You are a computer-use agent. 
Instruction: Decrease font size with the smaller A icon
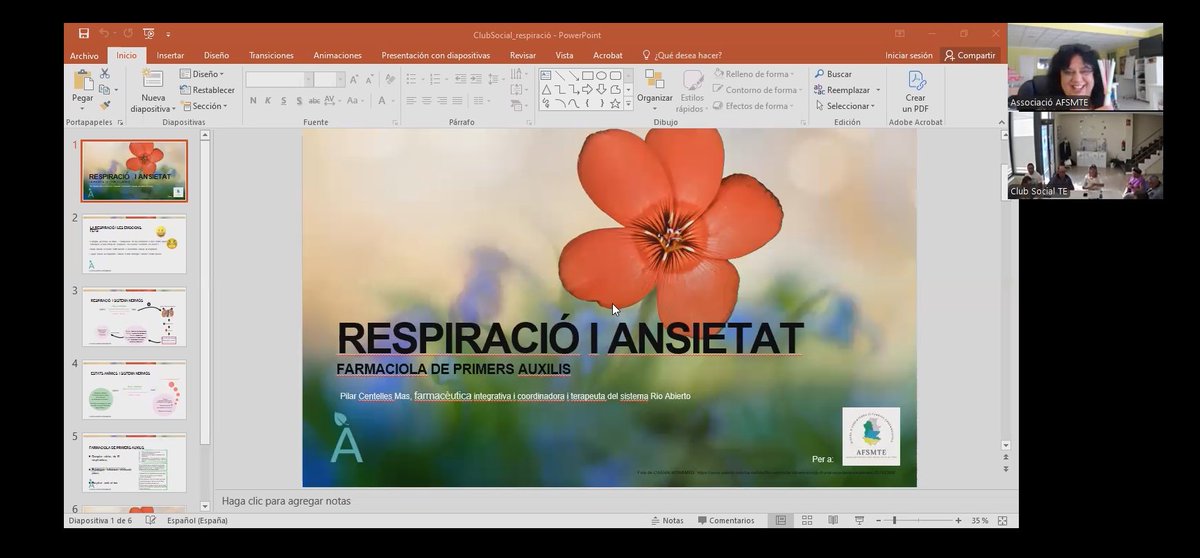[x=371, y=79]
